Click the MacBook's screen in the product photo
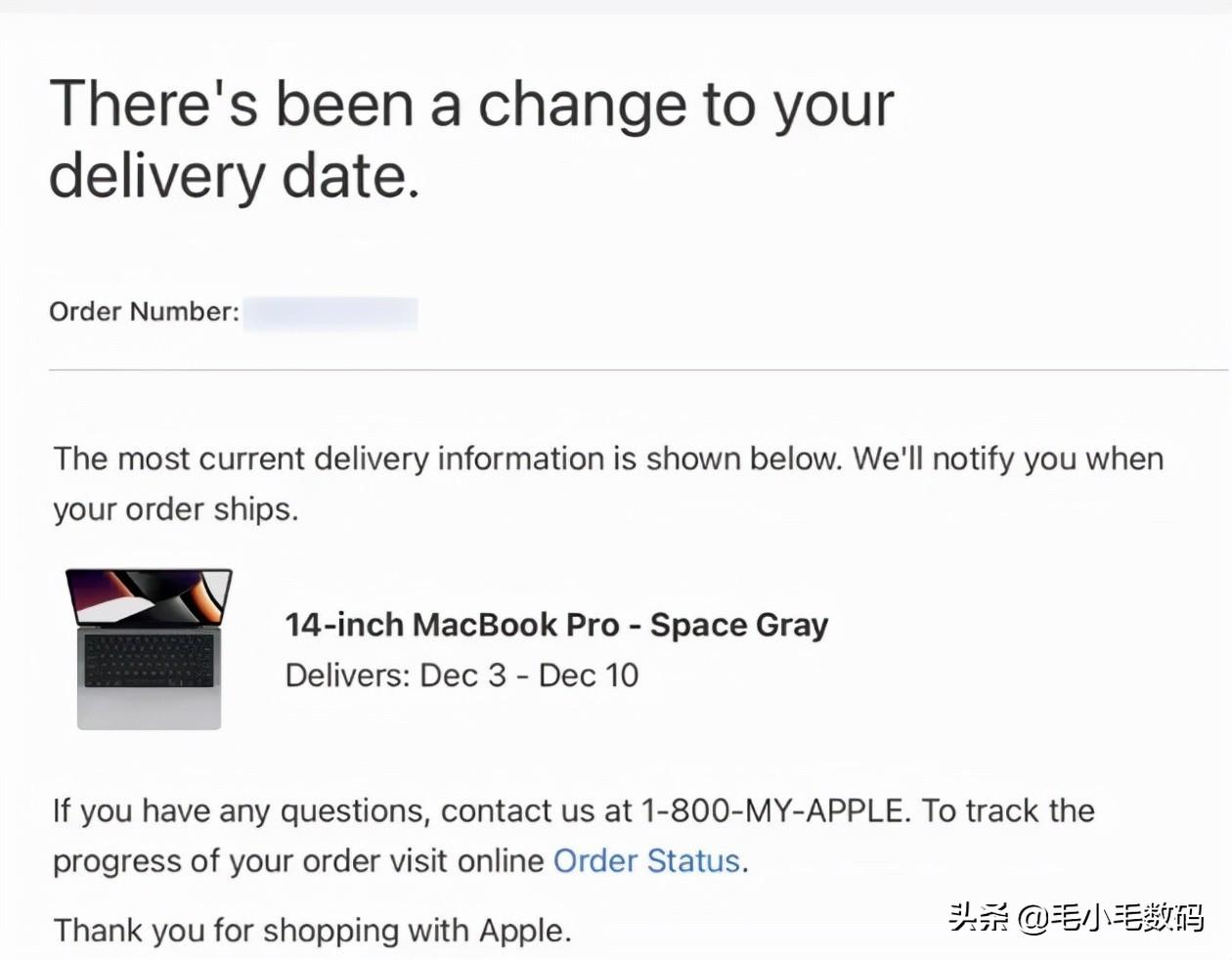This screenshot has width=1232, height=960. click(149, 598)
